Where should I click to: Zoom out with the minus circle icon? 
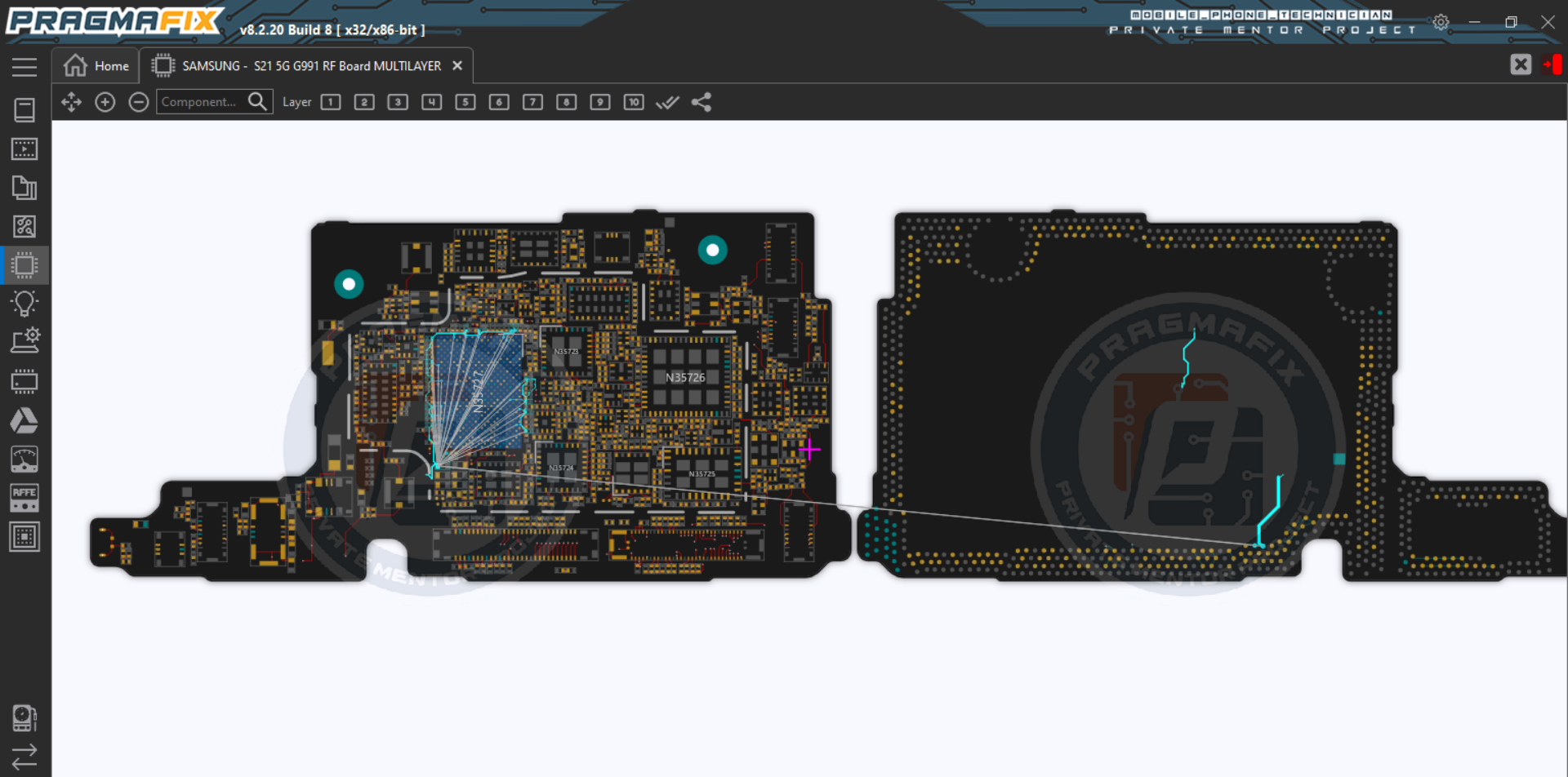point(139,102)
